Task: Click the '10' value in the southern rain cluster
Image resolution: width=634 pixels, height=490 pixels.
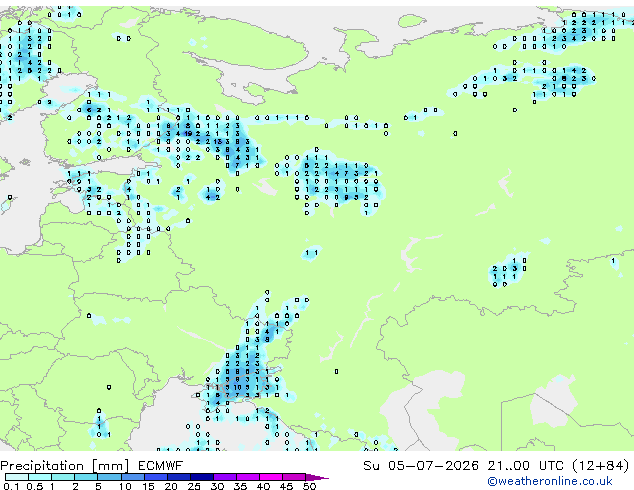Action: [x=237, y=387]
